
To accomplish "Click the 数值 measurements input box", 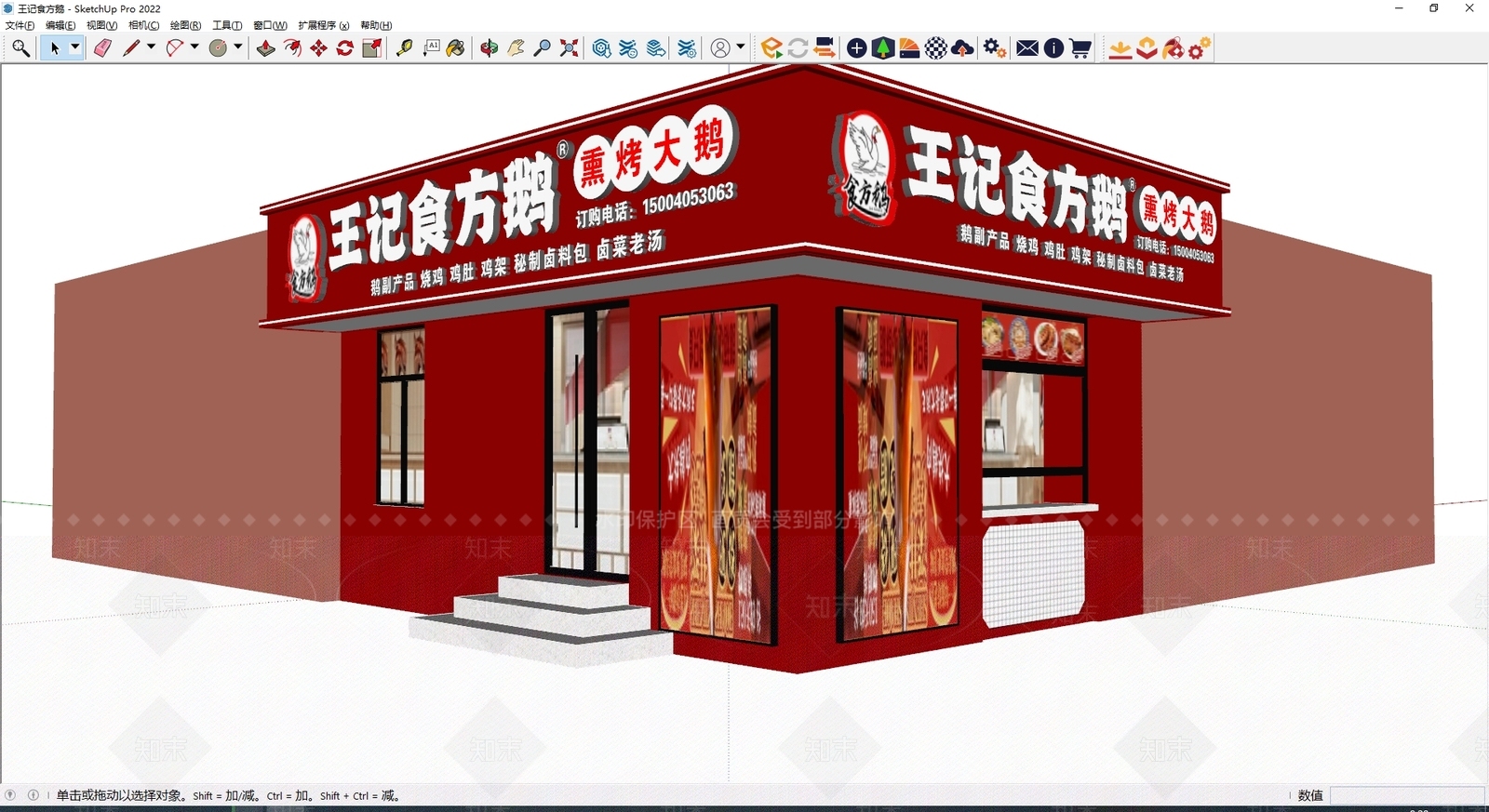I will click(1407, 795).
